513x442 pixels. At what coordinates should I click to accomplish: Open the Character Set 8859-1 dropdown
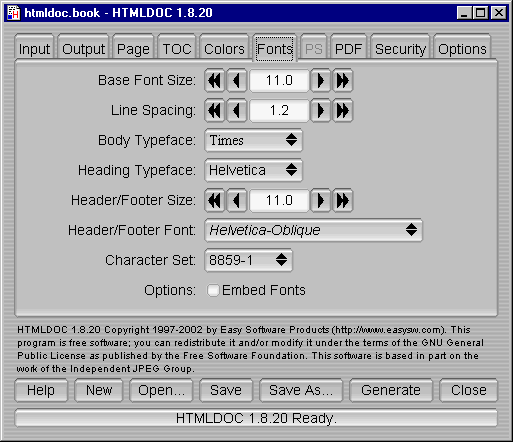coord(248,260)
